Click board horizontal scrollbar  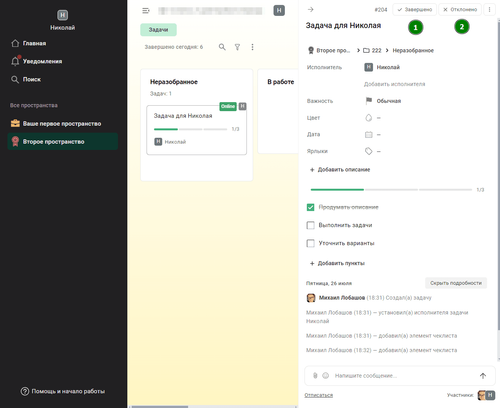tap(160, 406)
